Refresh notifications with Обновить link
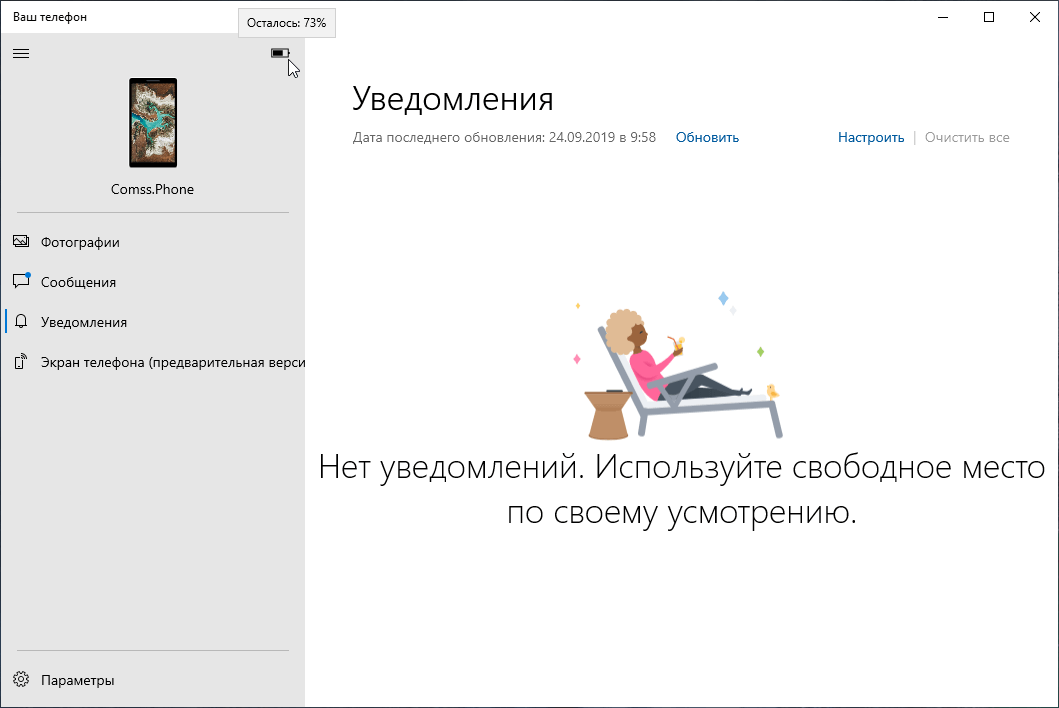Image resolution: width=1059 pixels, height=708 pixels. click(707, 137)
